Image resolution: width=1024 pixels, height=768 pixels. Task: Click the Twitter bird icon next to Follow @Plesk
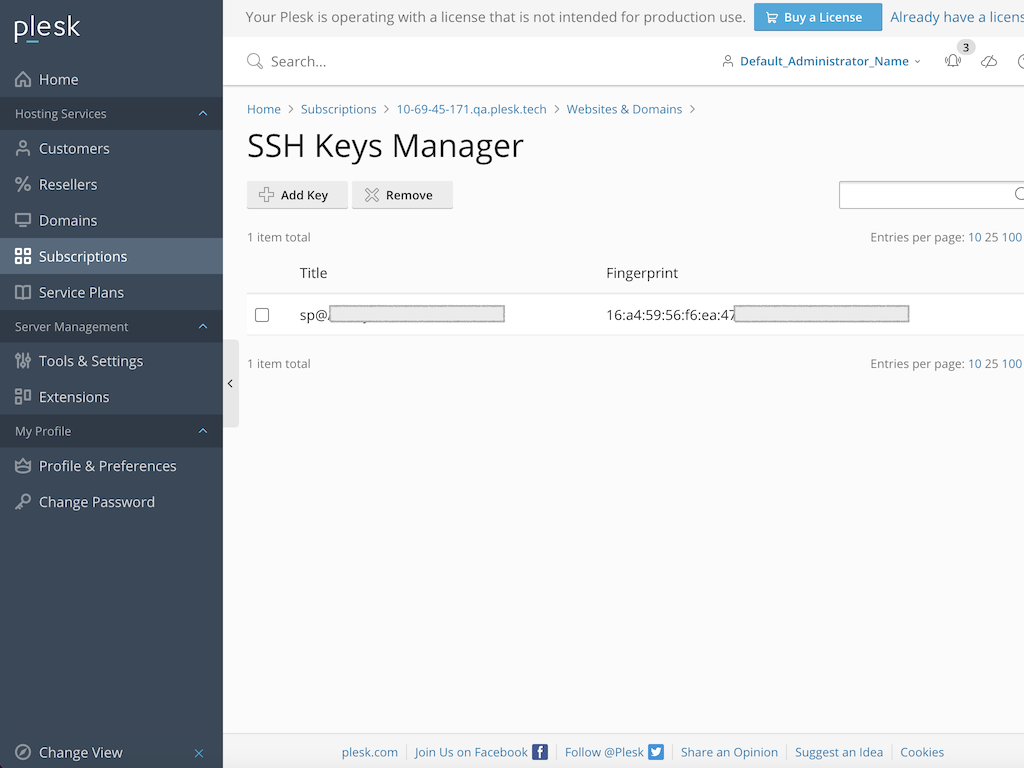pyautogui.click(x=655, y=752)
